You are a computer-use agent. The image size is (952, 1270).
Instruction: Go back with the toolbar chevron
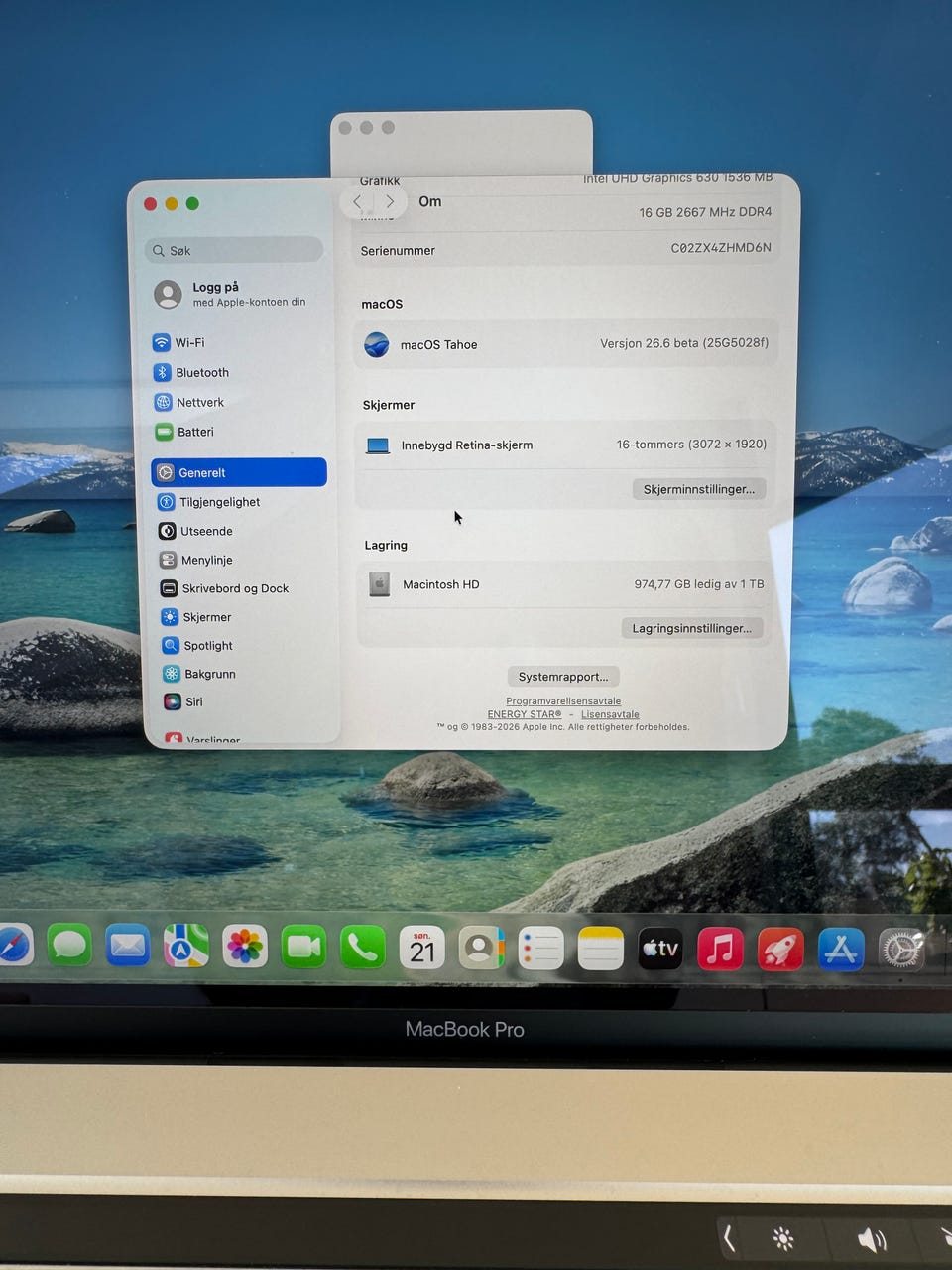click(x=358, y=202)
